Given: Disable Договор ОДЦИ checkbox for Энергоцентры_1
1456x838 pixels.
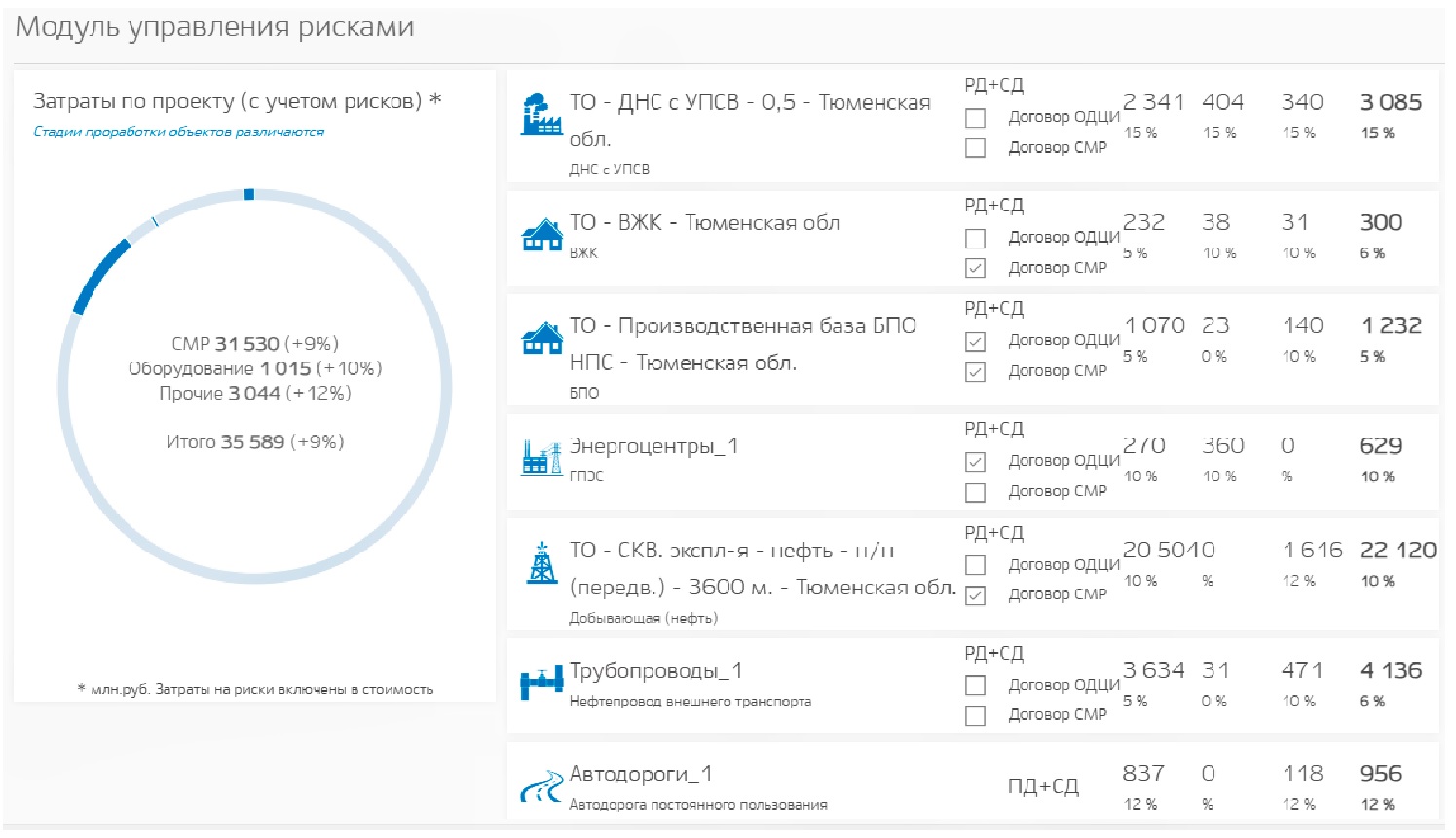Looking at the screenshot, I should [x=975, y=462].
